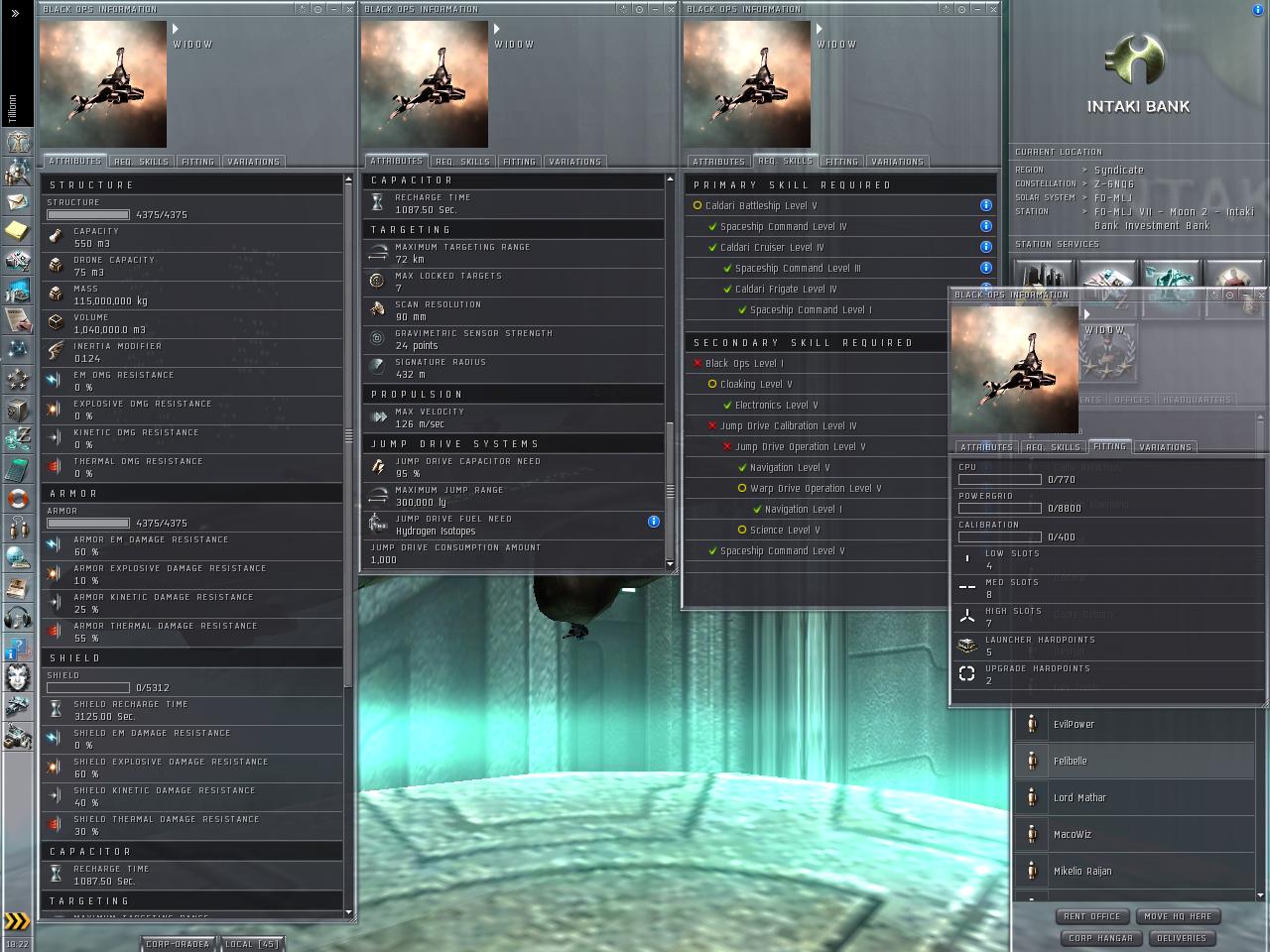1270x952 pixels.
Task: Click the info icon for Jump Drive Fuel Need
Action: 653,522
